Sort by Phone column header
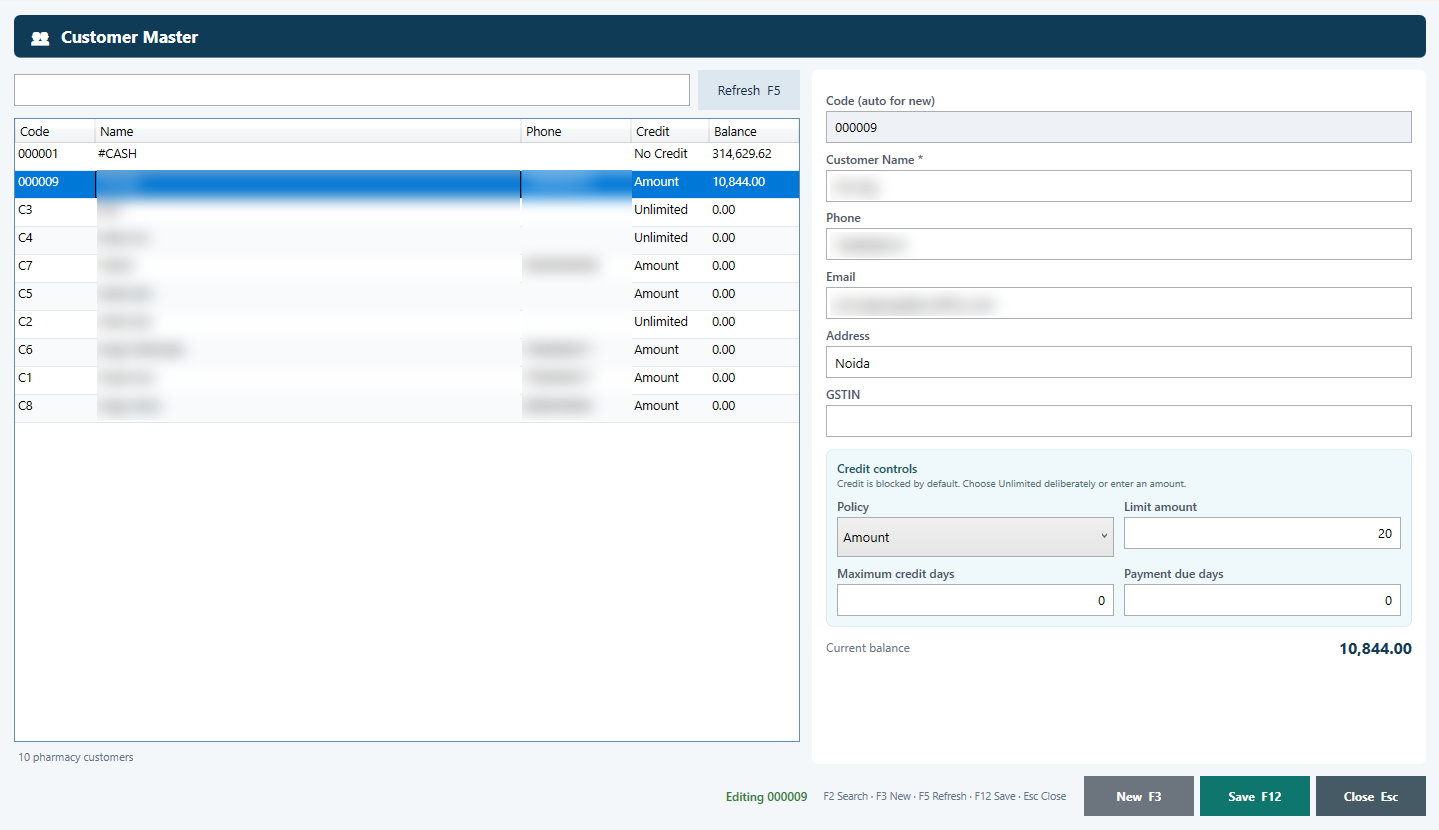 point(576,131)
